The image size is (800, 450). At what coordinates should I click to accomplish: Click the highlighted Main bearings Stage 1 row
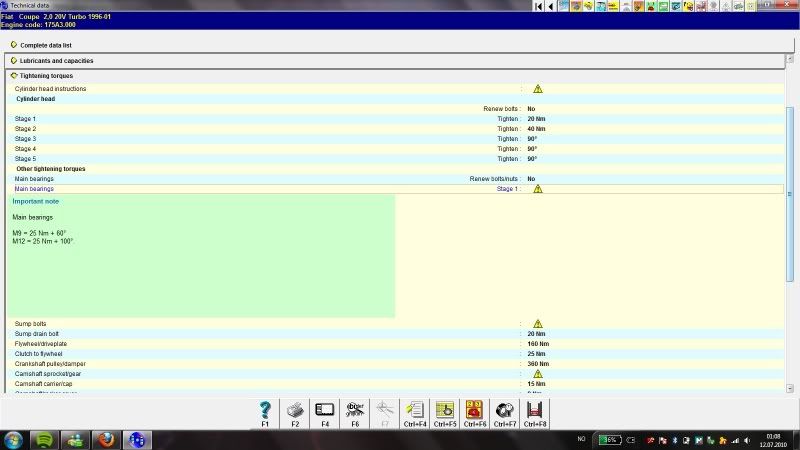coord(270,189)
